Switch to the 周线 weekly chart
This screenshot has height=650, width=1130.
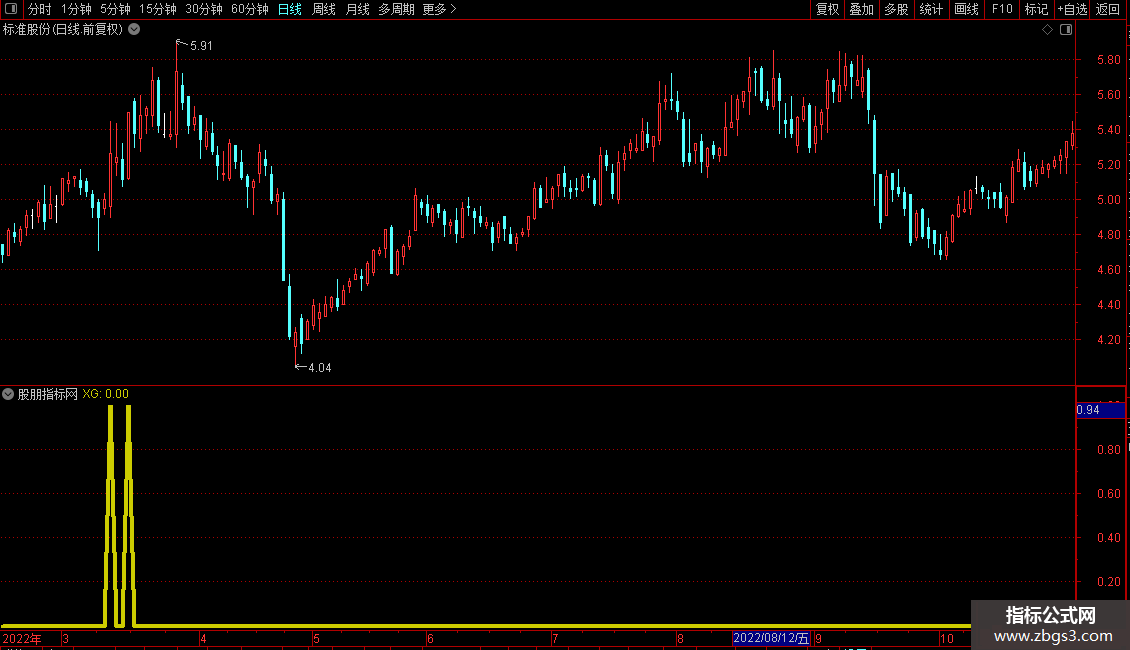click(324, 9)
